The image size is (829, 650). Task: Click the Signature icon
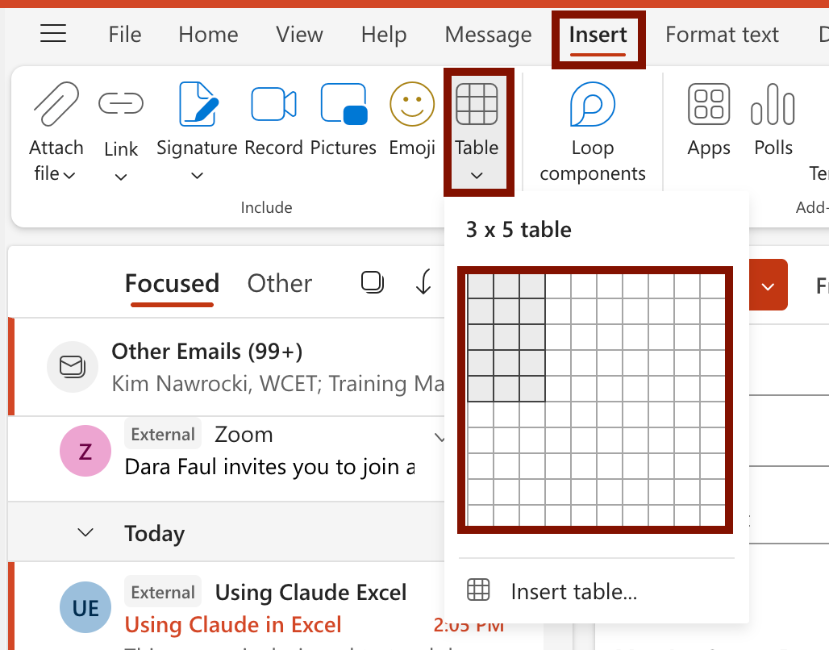(x=196, y=103)
